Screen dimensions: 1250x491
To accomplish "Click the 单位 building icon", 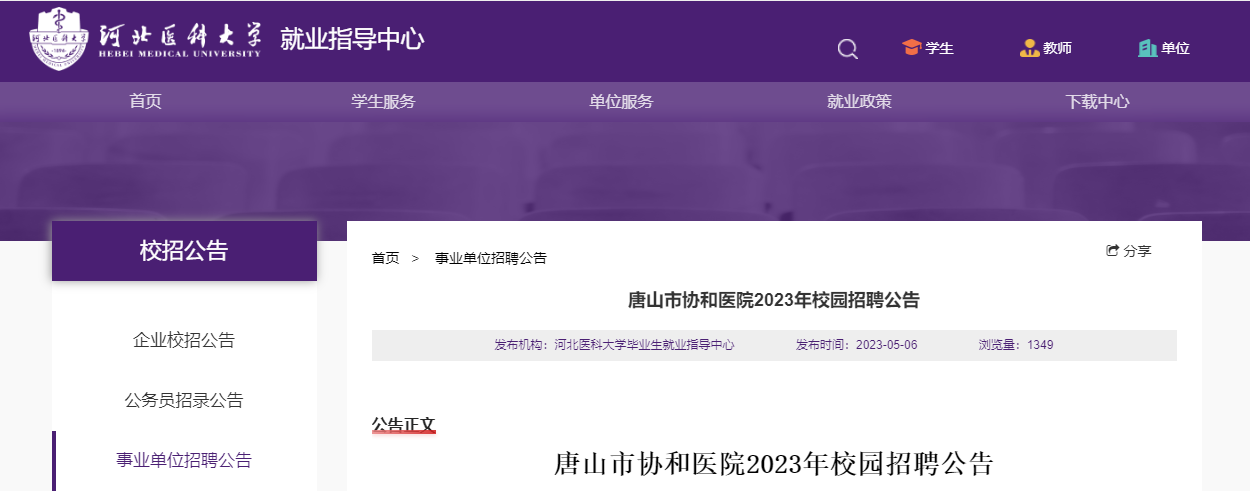I will (1147, 48).
